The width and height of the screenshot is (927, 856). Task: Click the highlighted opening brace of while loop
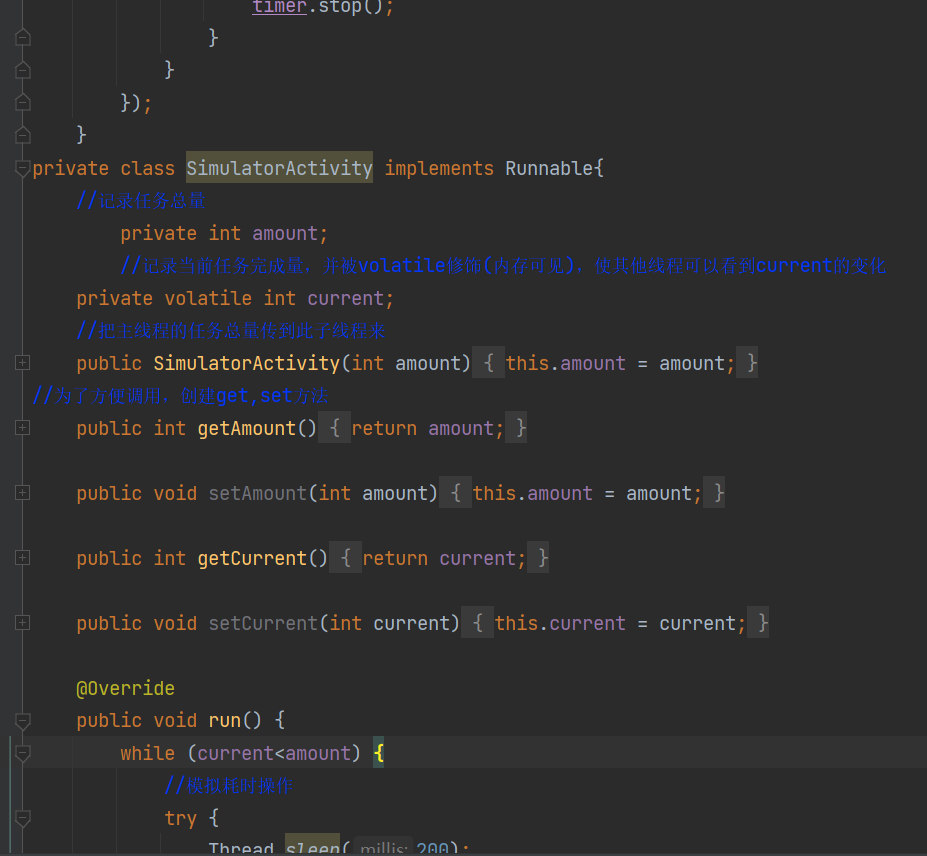378,753
